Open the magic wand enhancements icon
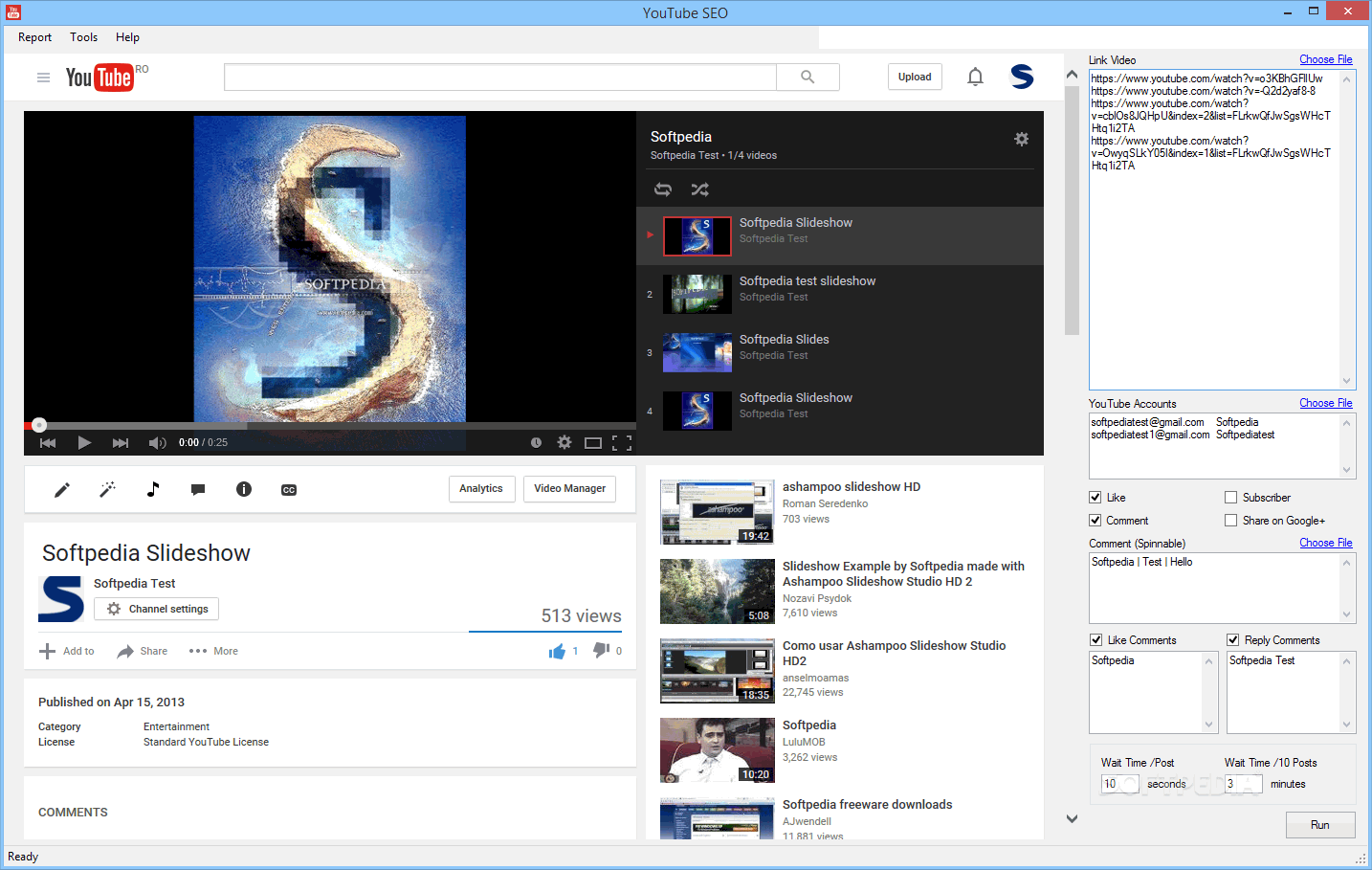1372x870 pixels. click(107, 490)
